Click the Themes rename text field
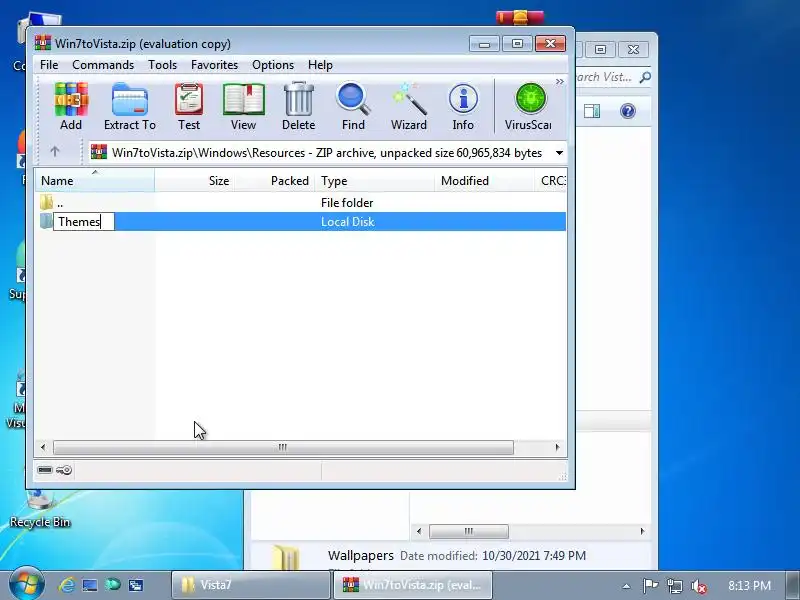The width and height of the screenshot is (800, 600). pyautogui.click(x=84, y=221)
